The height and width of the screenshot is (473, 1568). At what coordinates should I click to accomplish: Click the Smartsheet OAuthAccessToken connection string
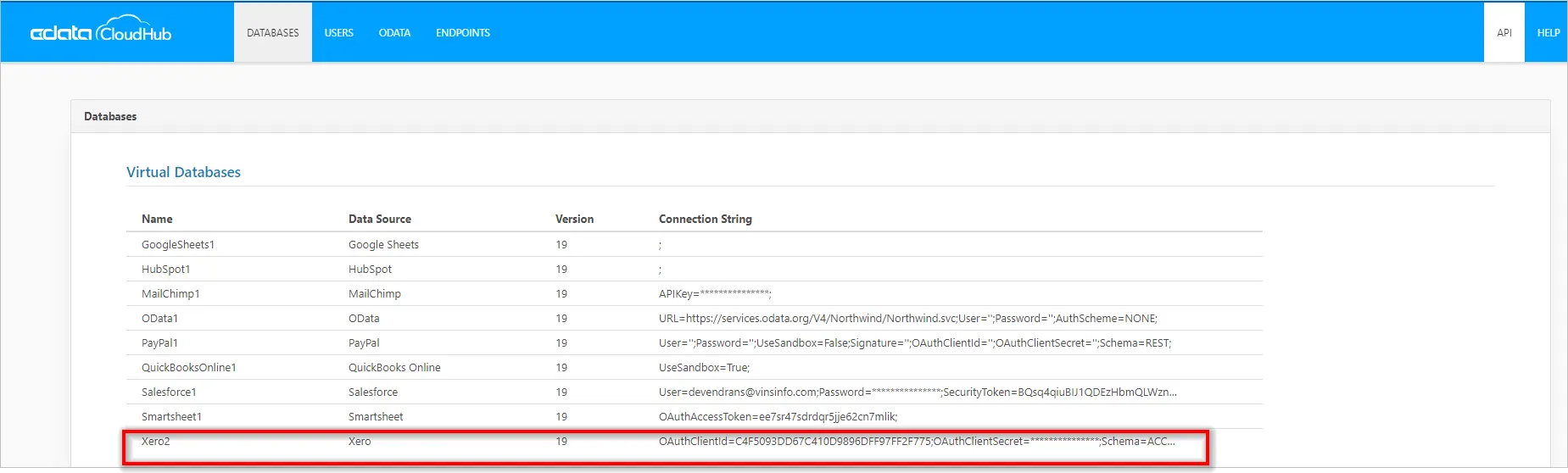click(x=778, y=416)
